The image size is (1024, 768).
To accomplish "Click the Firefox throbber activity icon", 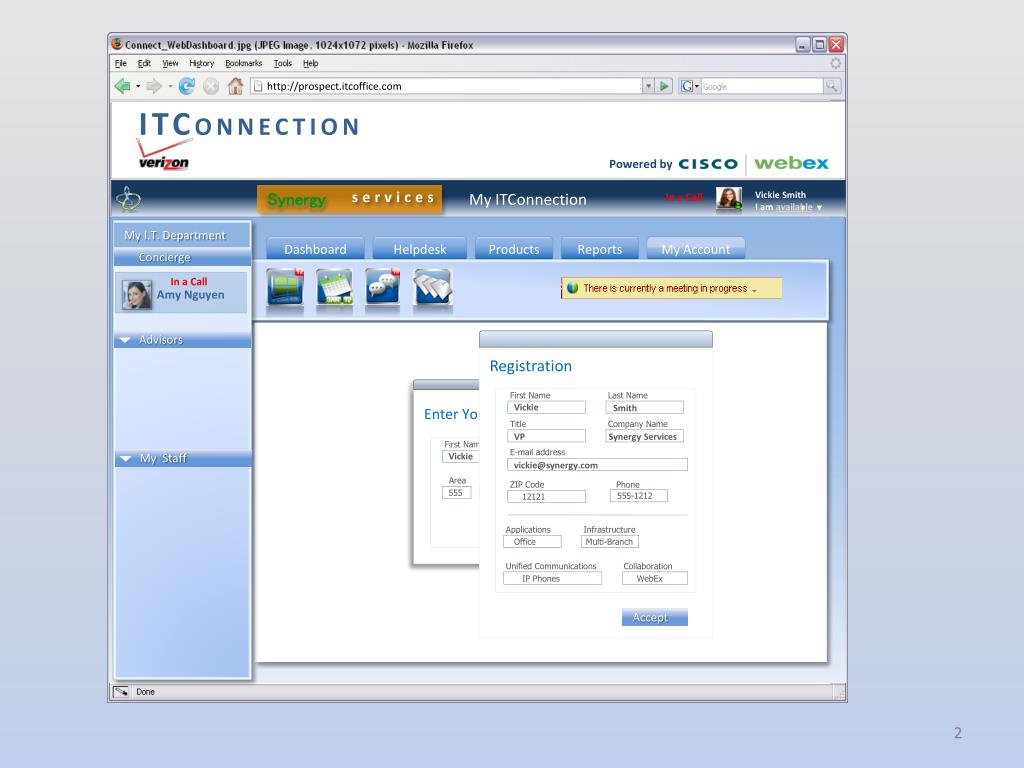I will [835, 63].
